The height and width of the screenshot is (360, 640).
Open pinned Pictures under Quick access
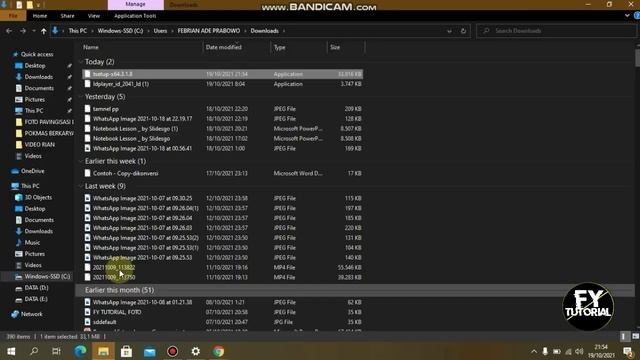(x=34, y=100)
